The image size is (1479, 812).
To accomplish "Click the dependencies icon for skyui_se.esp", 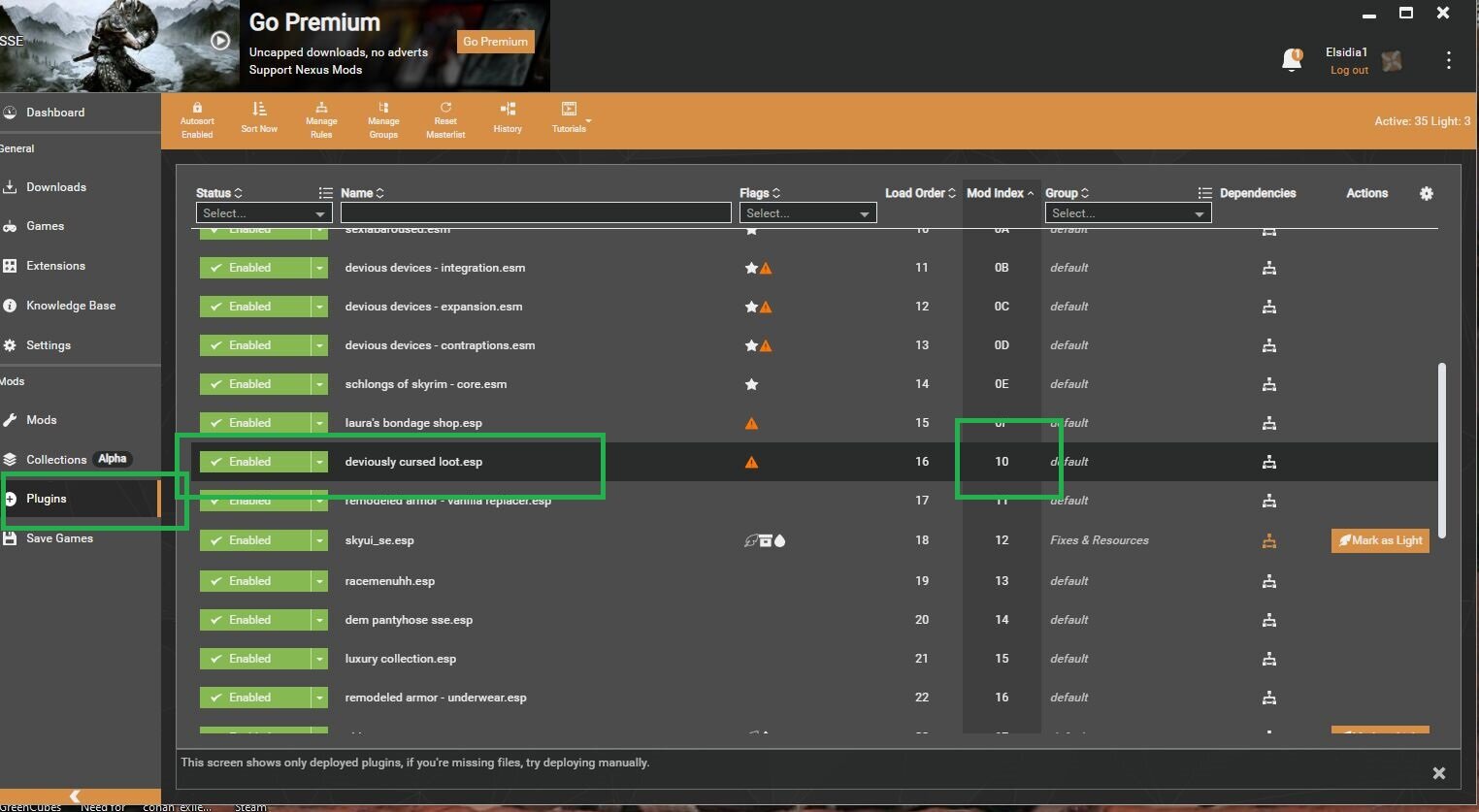I will [1268, 540].
